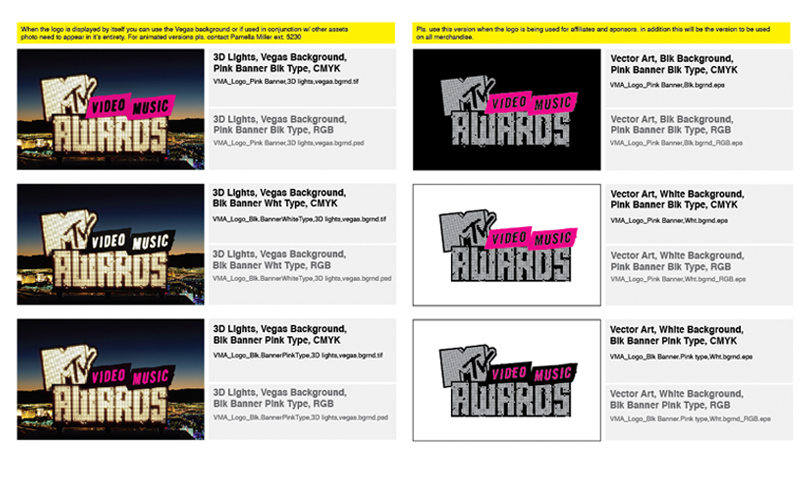Click the yellow note about affiliates and sponsors
Screen dimensions: 808x485
pyautogui.click(x=601, y=33)
